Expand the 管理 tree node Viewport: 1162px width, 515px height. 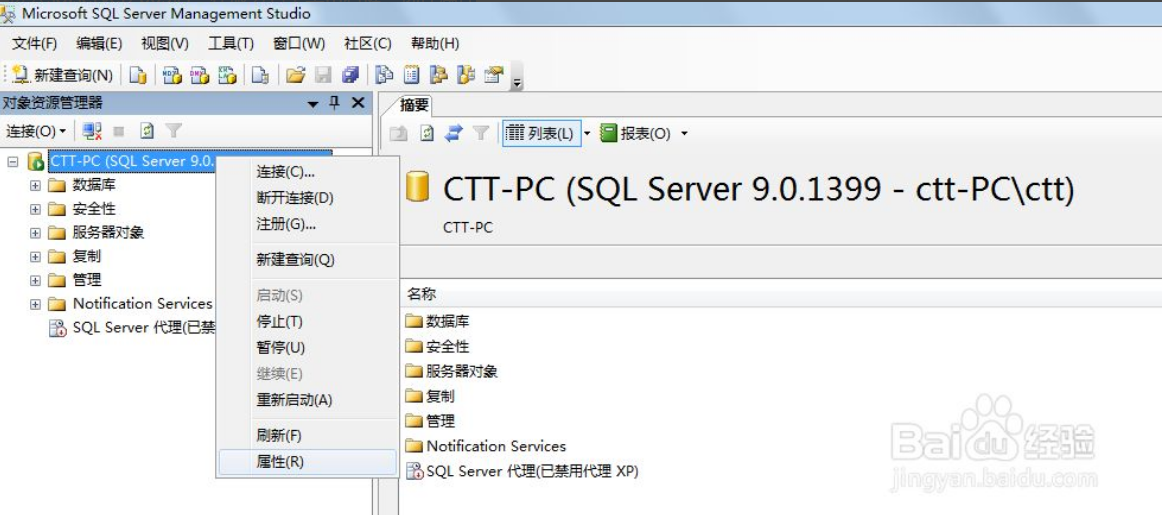click(35, 281)
